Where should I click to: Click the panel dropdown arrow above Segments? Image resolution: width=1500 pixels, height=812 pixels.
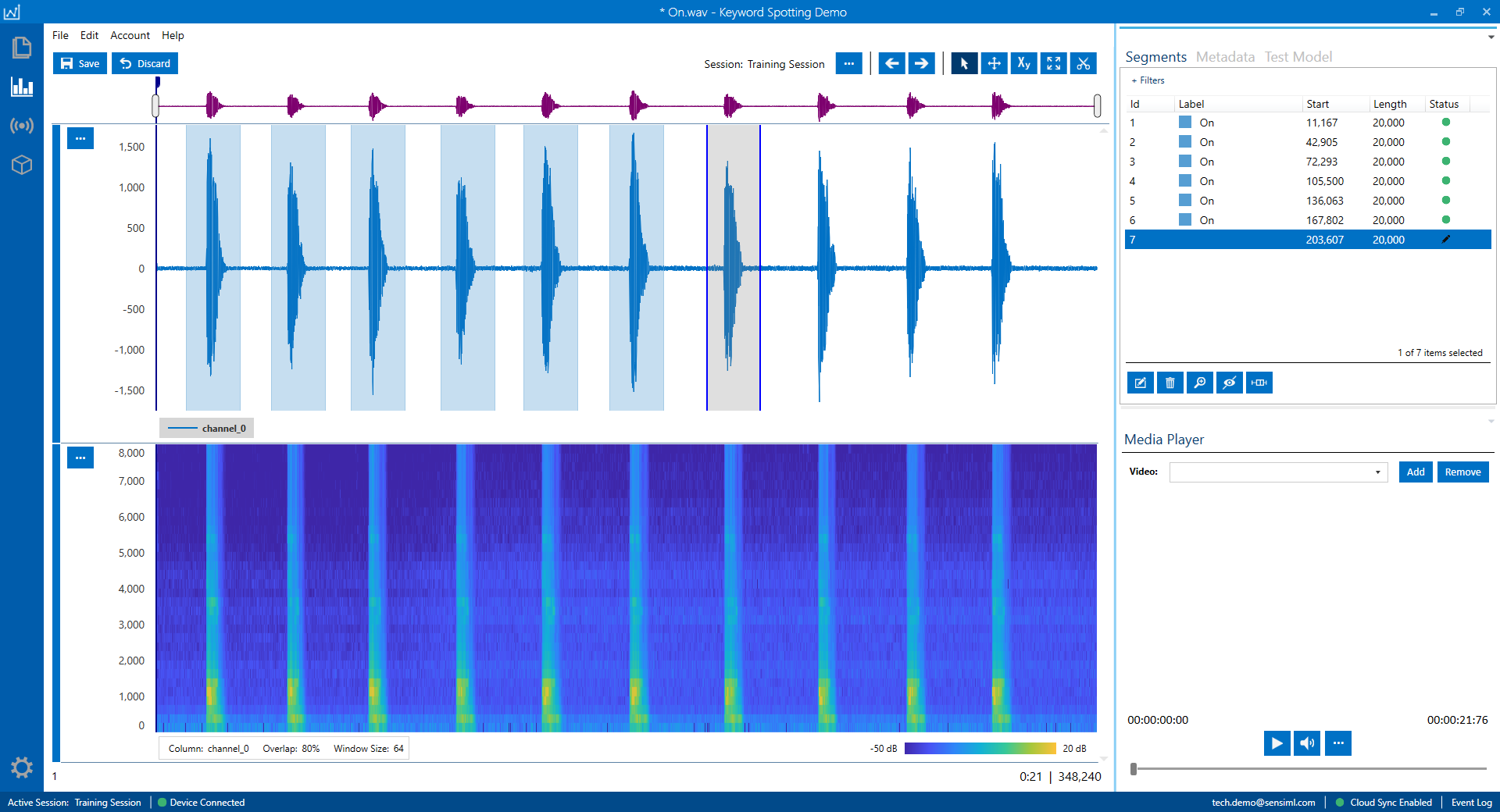coord(1491,37)
